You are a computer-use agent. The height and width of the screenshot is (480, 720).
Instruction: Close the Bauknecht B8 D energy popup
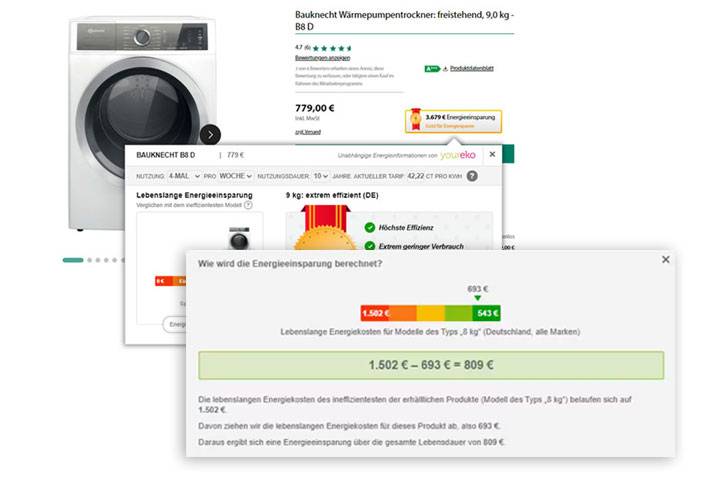tap(492, 154)
